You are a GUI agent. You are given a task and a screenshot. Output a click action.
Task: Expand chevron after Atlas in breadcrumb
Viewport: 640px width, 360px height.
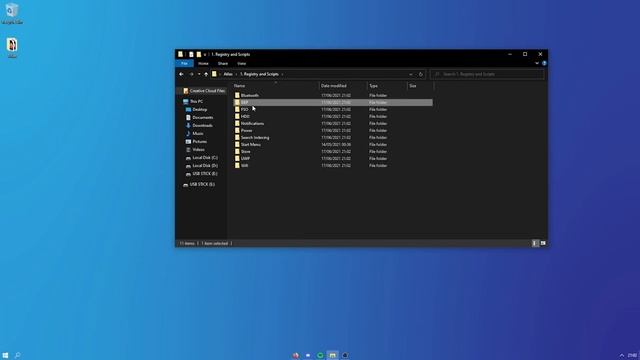[236, 74]
